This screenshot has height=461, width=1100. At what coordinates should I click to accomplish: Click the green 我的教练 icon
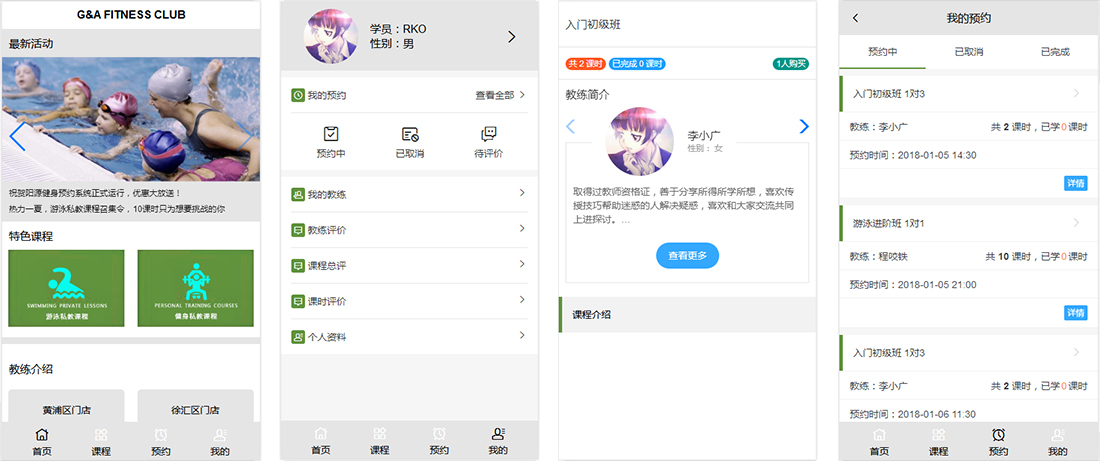click(x=298, y=194)
